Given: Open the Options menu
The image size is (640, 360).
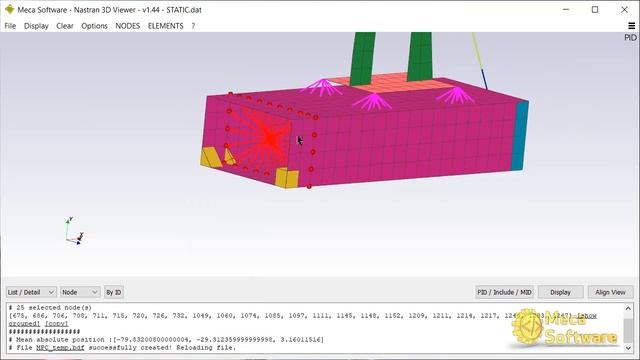Looking at the screenshot, I should coord(94,26).
